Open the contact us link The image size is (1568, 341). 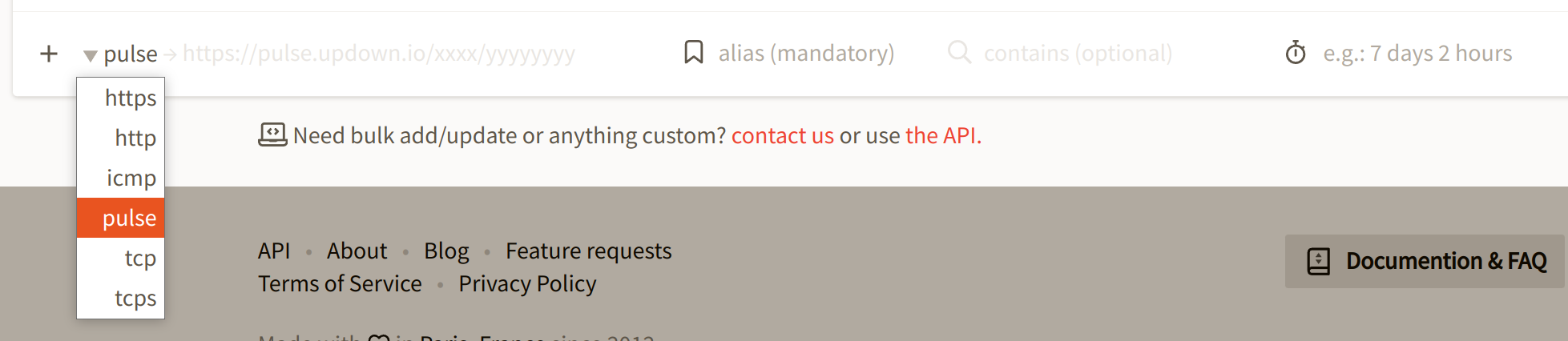[x=782, y=136]
